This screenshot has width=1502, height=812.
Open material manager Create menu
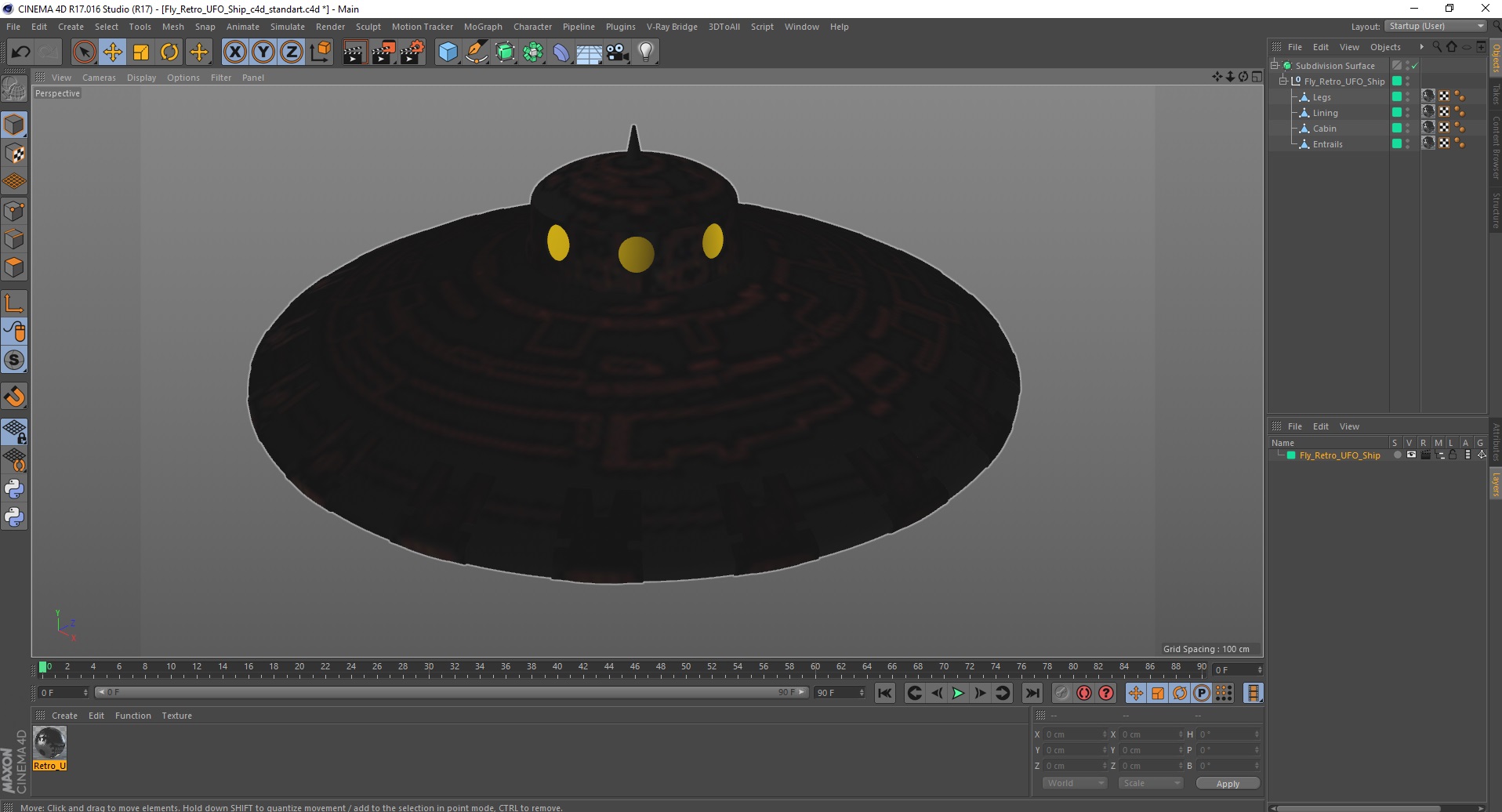tap(64, 716)
